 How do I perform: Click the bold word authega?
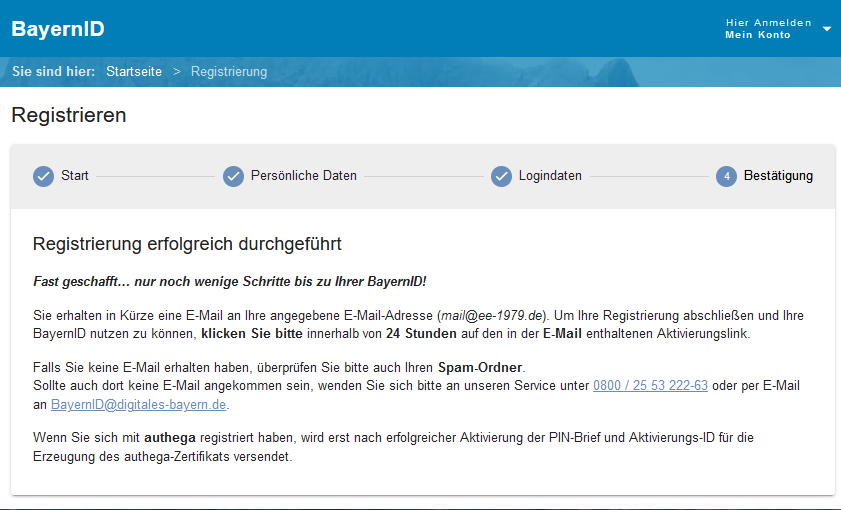[169, 438]
